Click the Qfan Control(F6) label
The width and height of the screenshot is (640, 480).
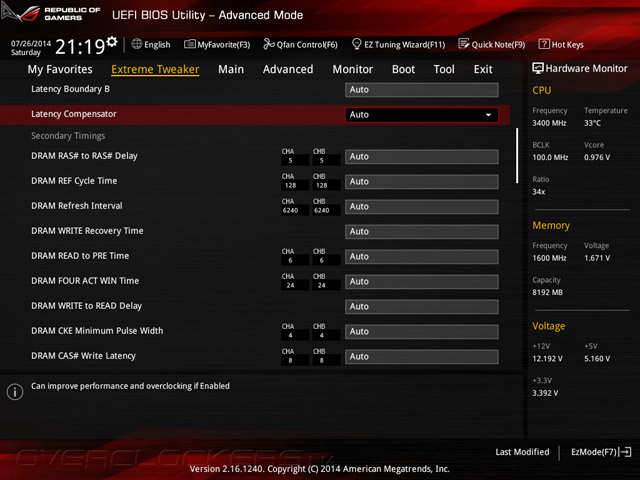point(307,44)
